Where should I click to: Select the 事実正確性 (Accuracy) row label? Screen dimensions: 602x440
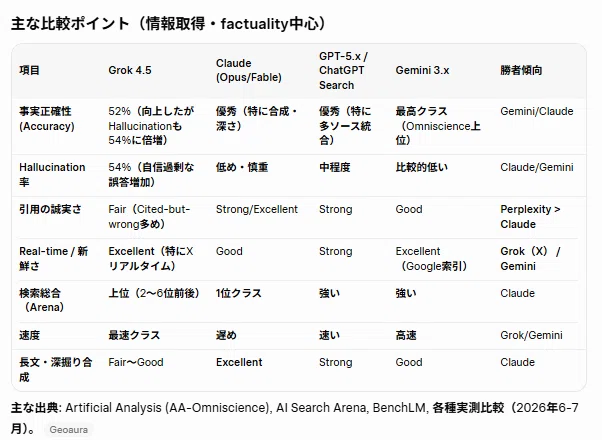(x=46, y=119)
